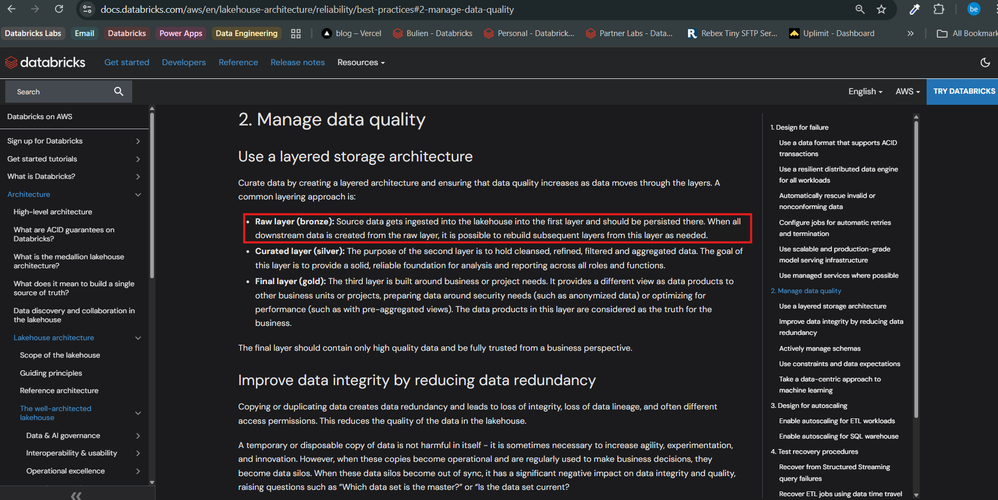Toggle dark mode with the moon icon
The width and height of the screenshot is (998, 500).
[x=985, y=62]
